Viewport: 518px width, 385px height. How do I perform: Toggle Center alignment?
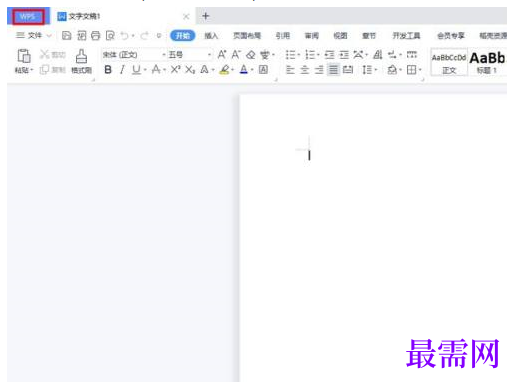(305, 69)
